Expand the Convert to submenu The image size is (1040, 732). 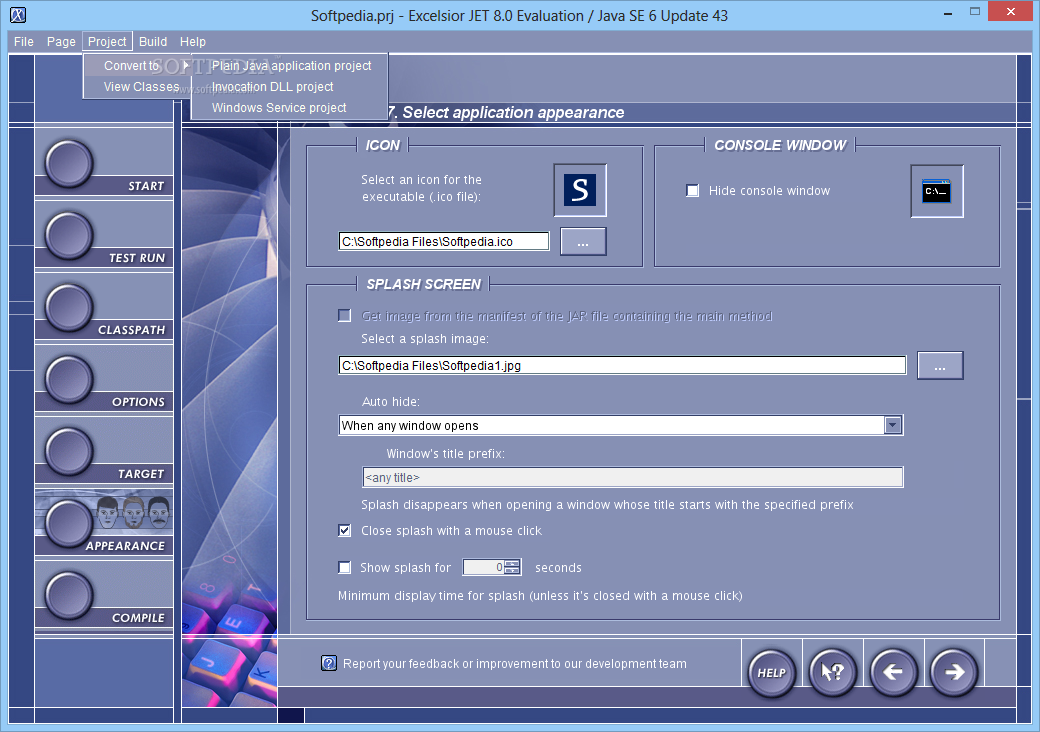click(x=138, y=66)
